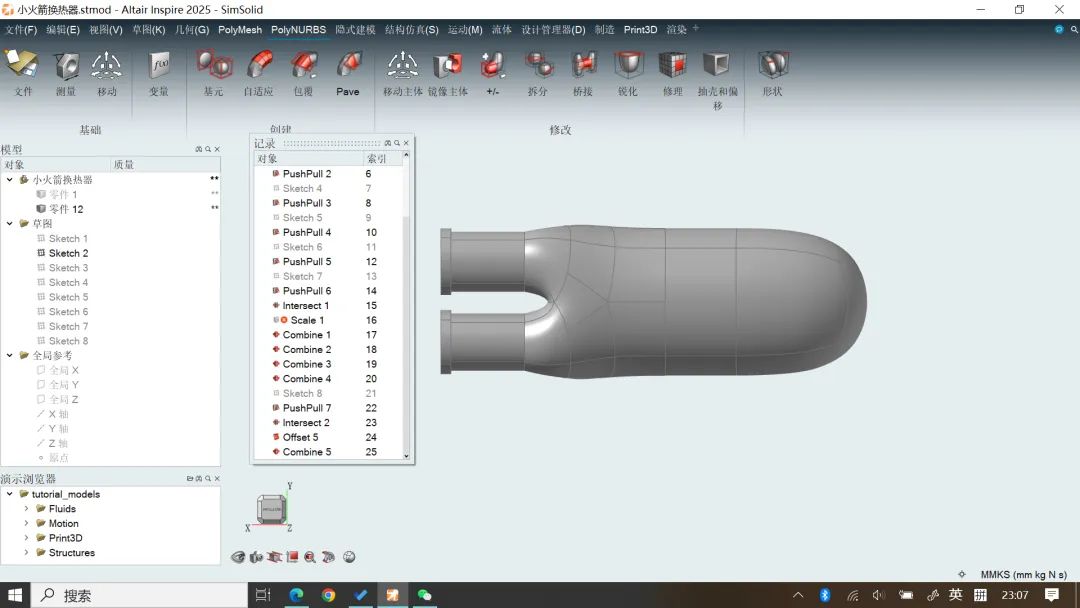Click MMKS units selector in status bar

[x=1023, y=575]
